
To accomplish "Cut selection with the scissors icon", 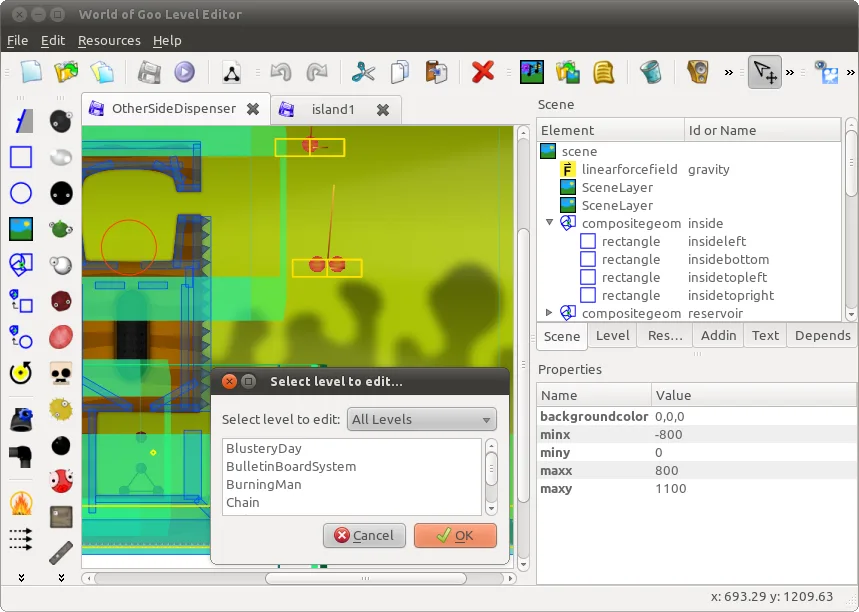I will (x=363, y=72).
